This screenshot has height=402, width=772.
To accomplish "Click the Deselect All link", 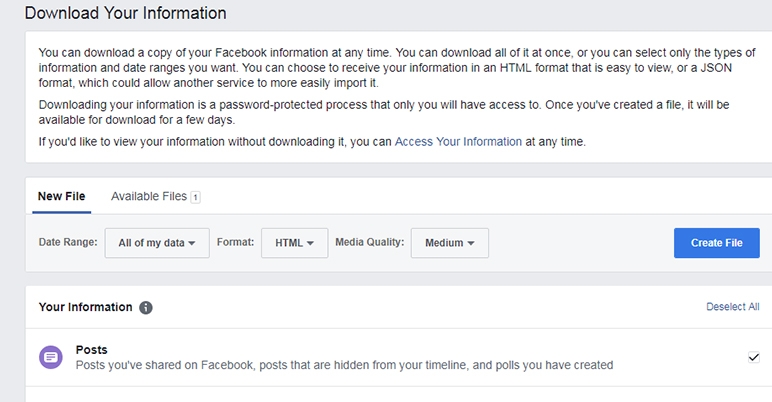I will pos(733,306).
